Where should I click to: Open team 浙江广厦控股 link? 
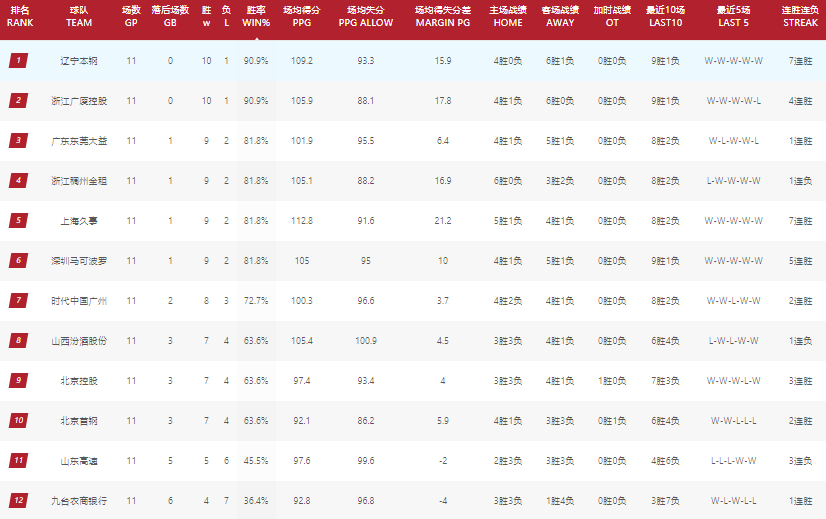click(x=79, y=101)
